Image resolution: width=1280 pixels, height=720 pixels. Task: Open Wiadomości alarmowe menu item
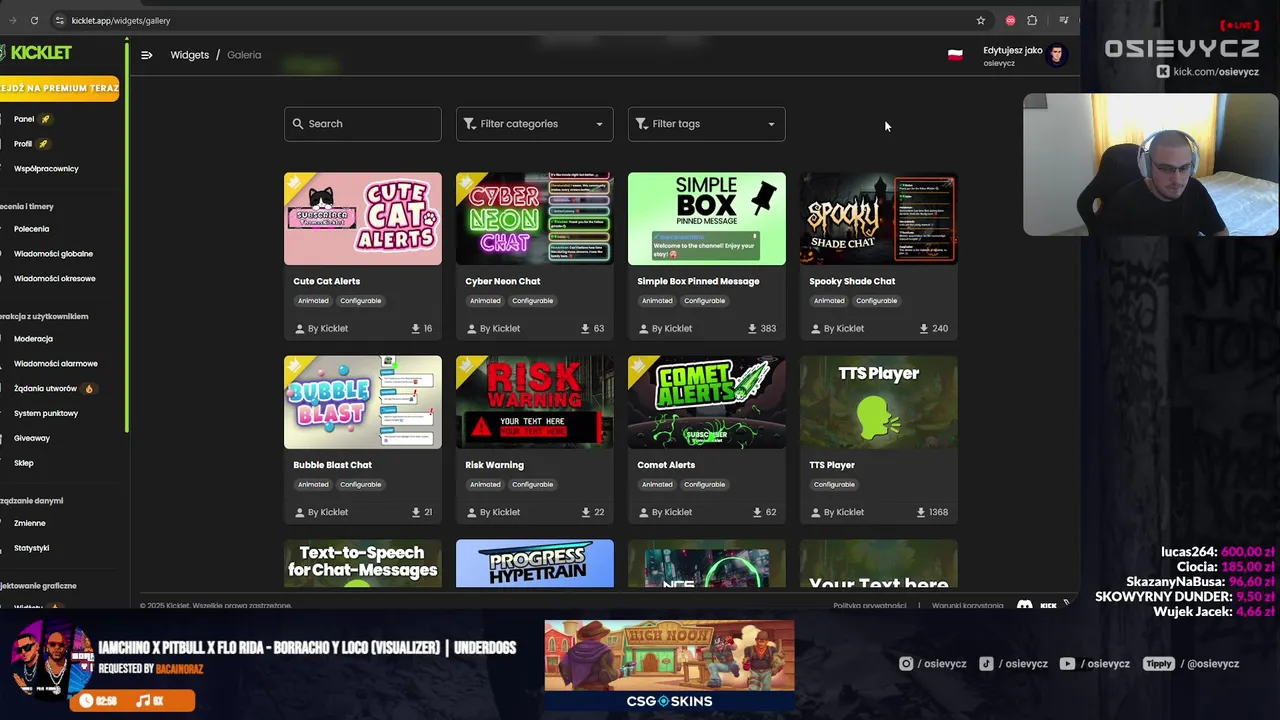pyautogui.click(x=56, y=364)
